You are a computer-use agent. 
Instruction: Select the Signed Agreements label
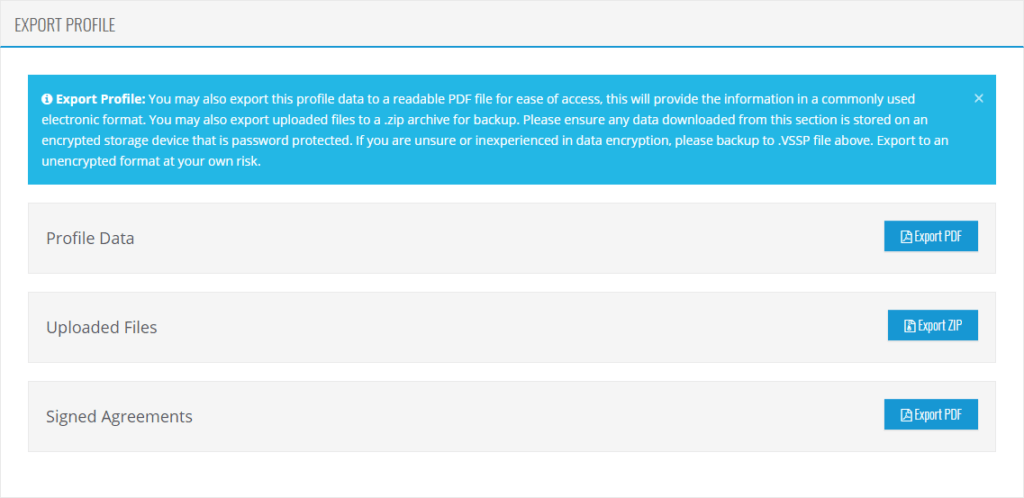(119, 416)
